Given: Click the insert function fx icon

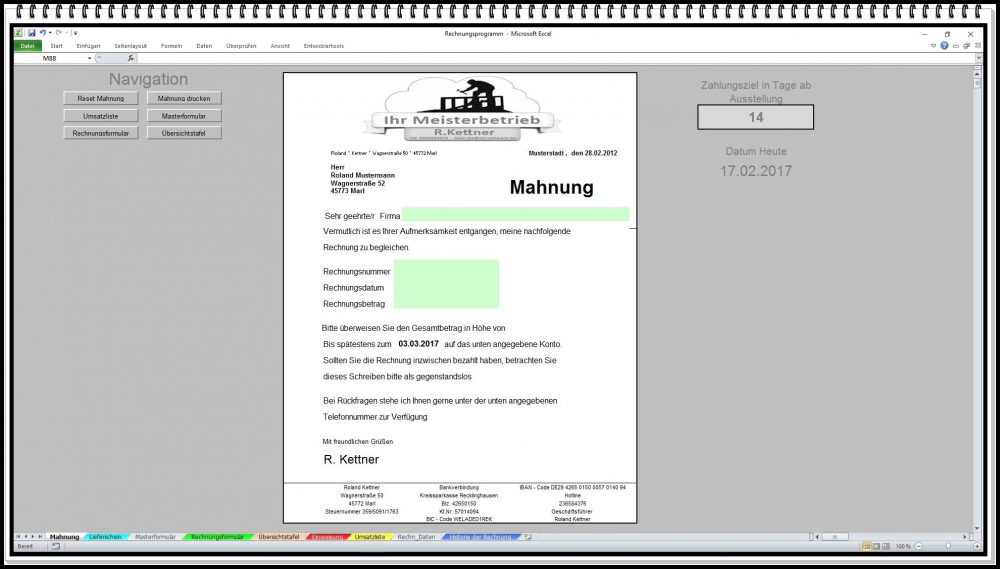Looking at the screenshot, I should [130, 58].
